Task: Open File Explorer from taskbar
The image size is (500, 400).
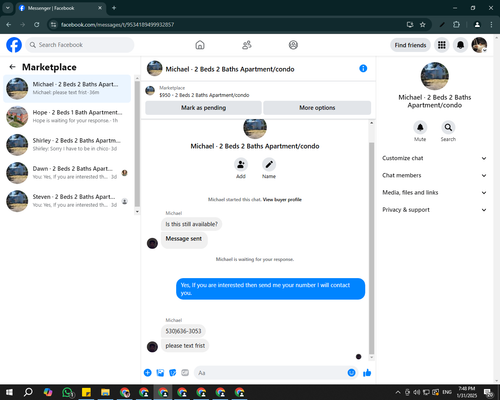Action: (x=105, y=392)
